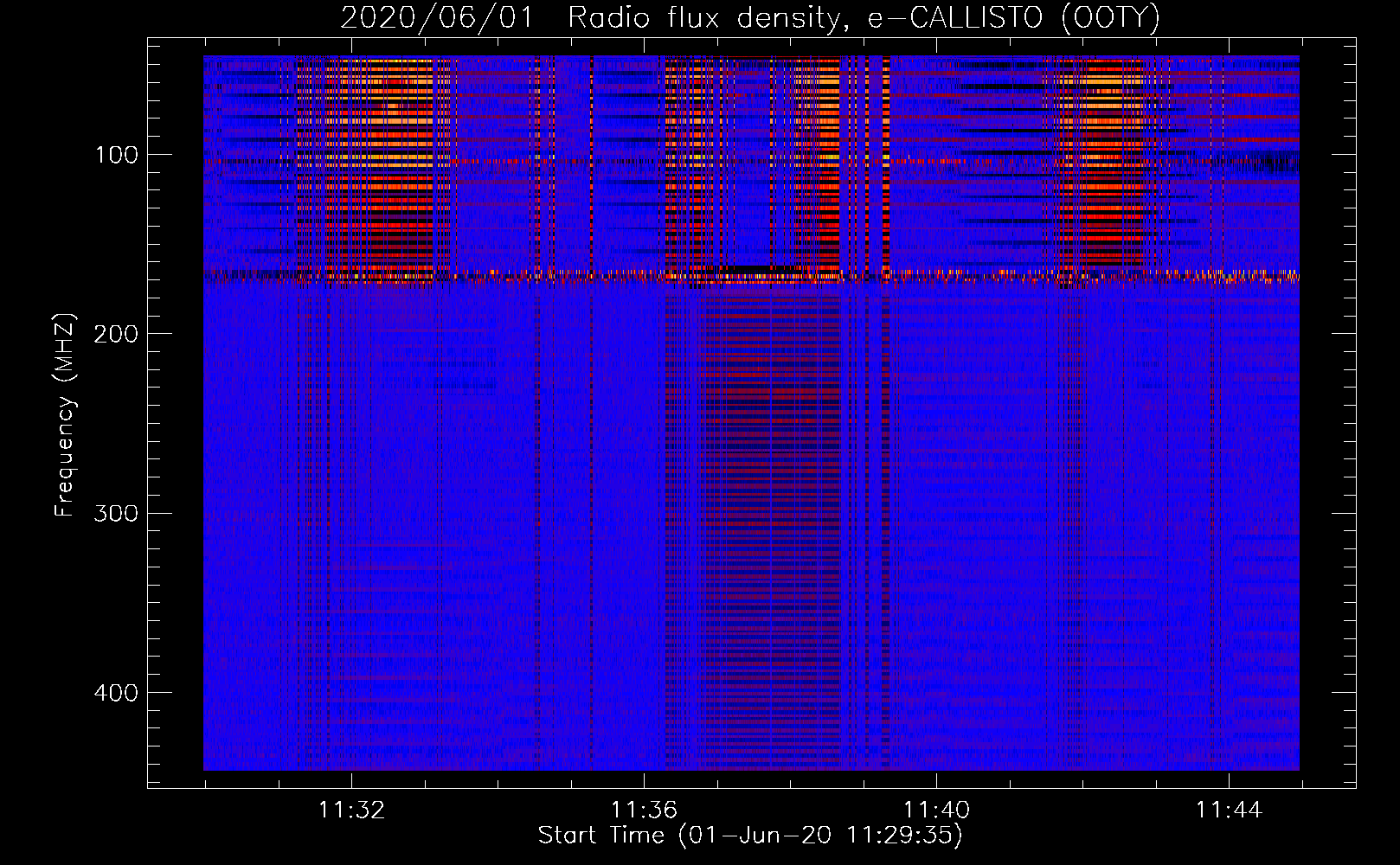Click the 400 frequency tick label
The image size is (1400, 865).
(x=116, y=693)
